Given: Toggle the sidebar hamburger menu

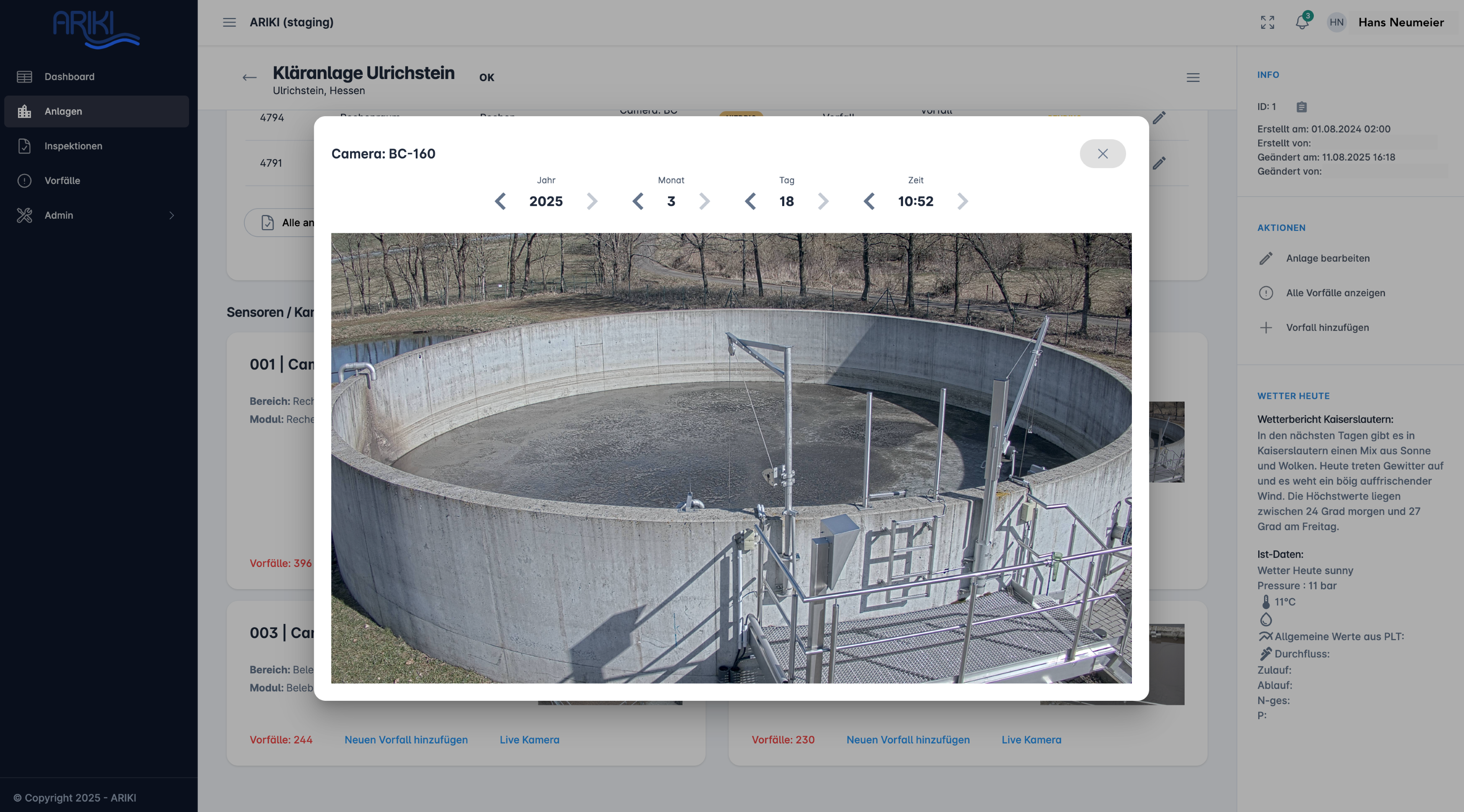Looking at the screenshot, I should coord(229,22).
